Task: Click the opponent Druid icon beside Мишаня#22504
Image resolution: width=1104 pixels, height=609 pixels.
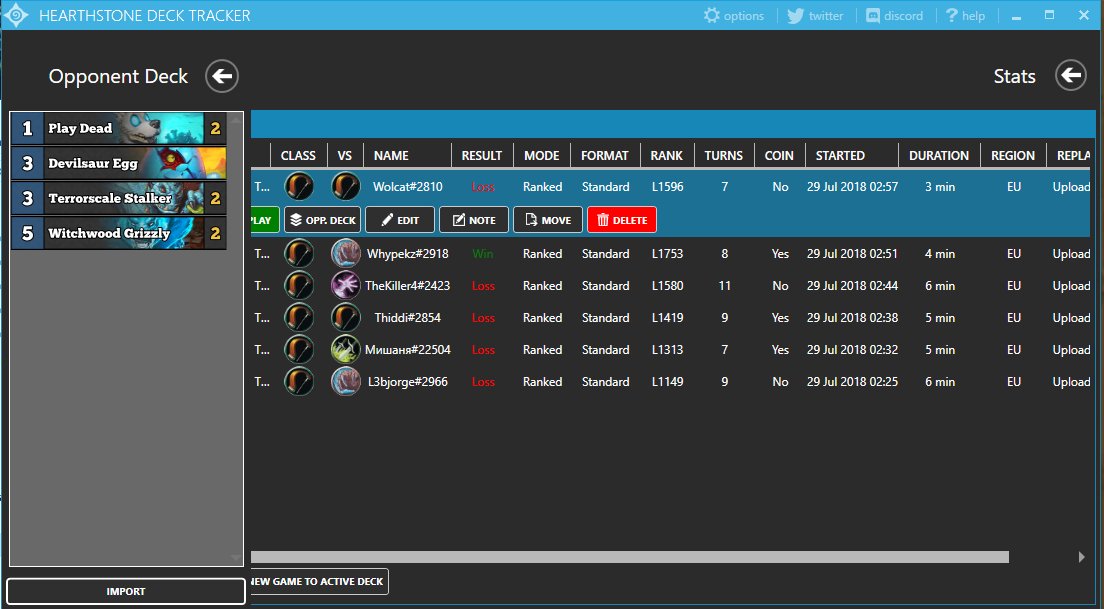Action: click(346, 349)
